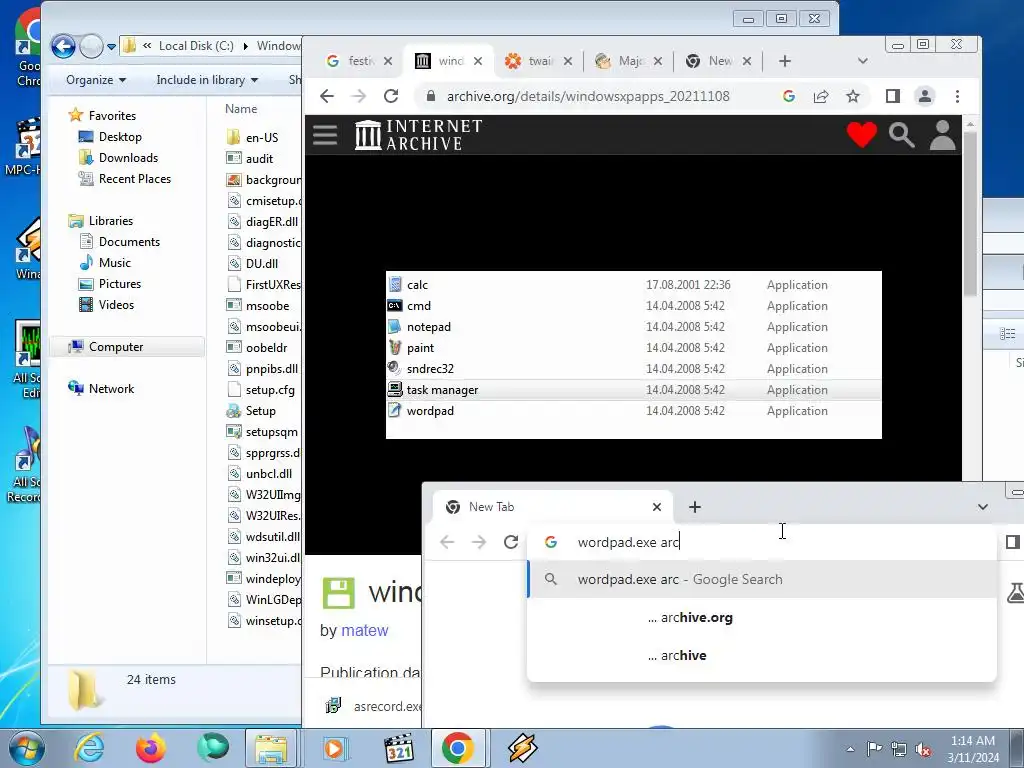Click the taskbar clock showing 1:14 AM
This screenshot has width=1024, height=768.
pyautogui.click(x=972, y=749)
